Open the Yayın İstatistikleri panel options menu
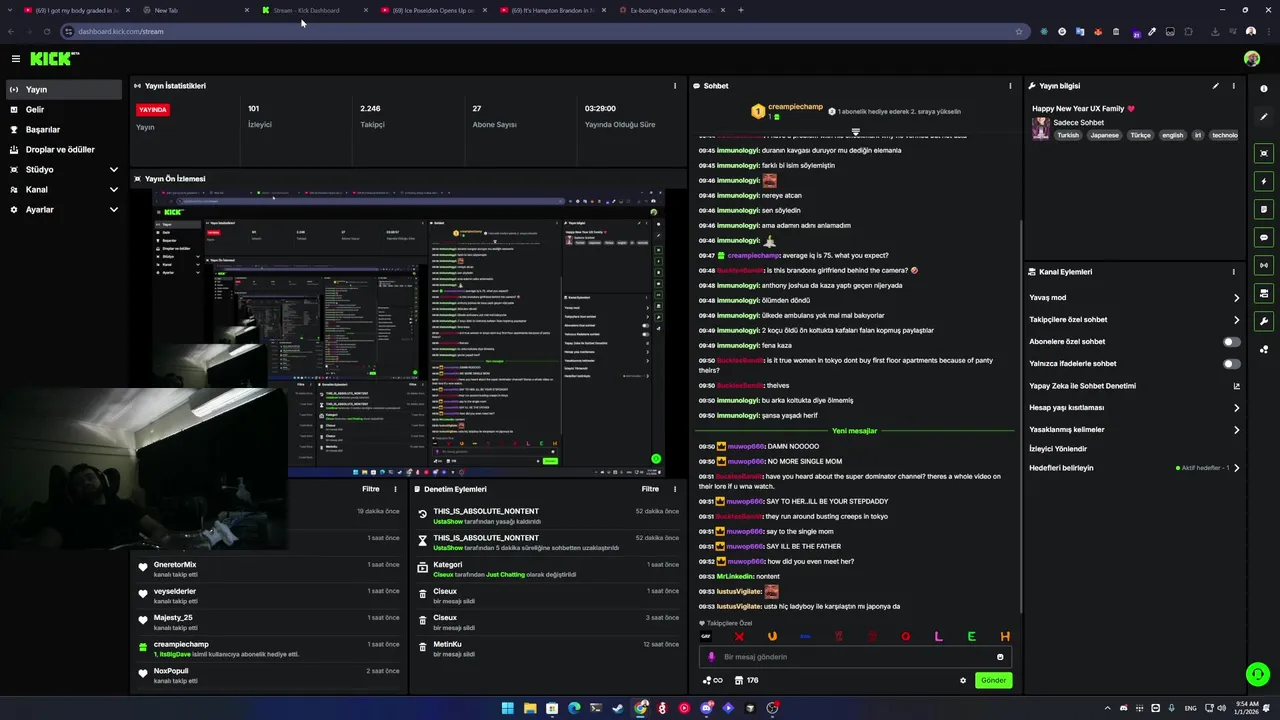The width and height of the screenshot is (1280, 720). tap(675, 86)
